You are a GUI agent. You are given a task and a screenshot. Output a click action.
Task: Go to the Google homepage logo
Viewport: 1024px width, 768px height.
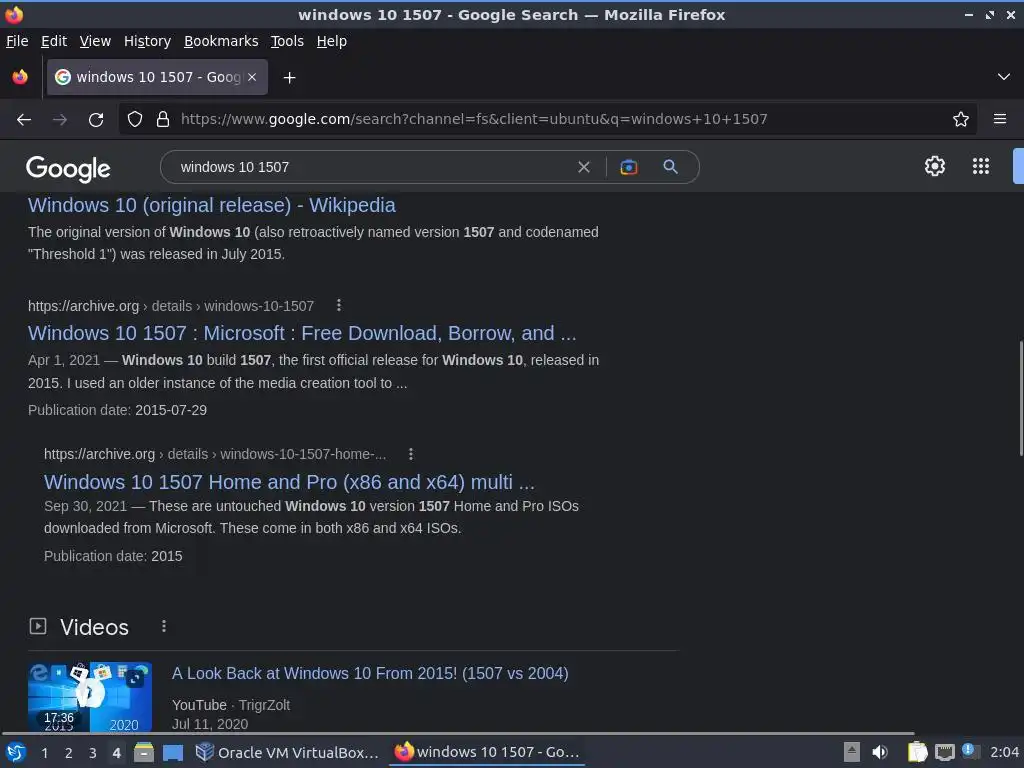tap(68, 168)
